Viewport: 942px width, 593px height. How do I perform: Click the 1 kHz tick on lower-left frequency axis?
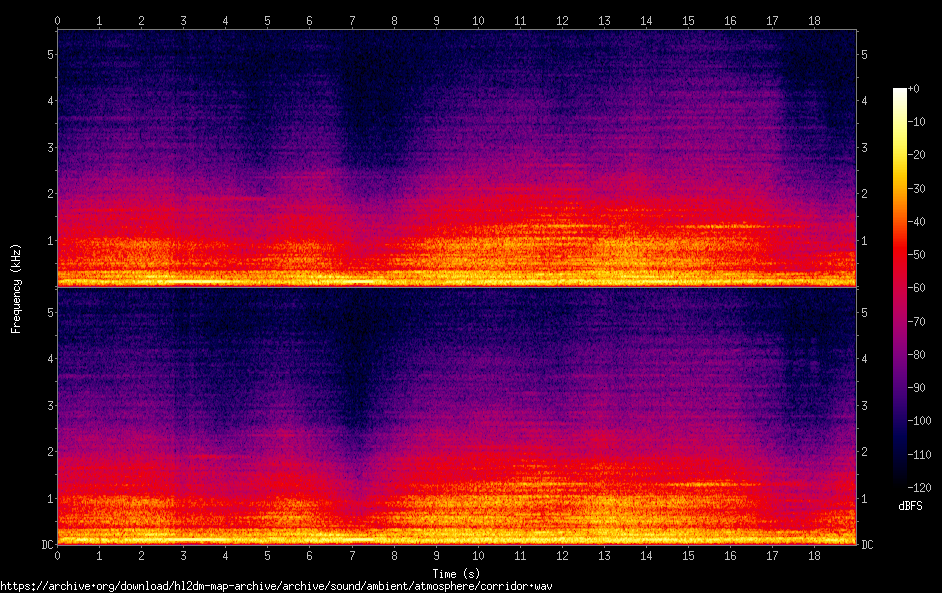(x=49, y=498)
